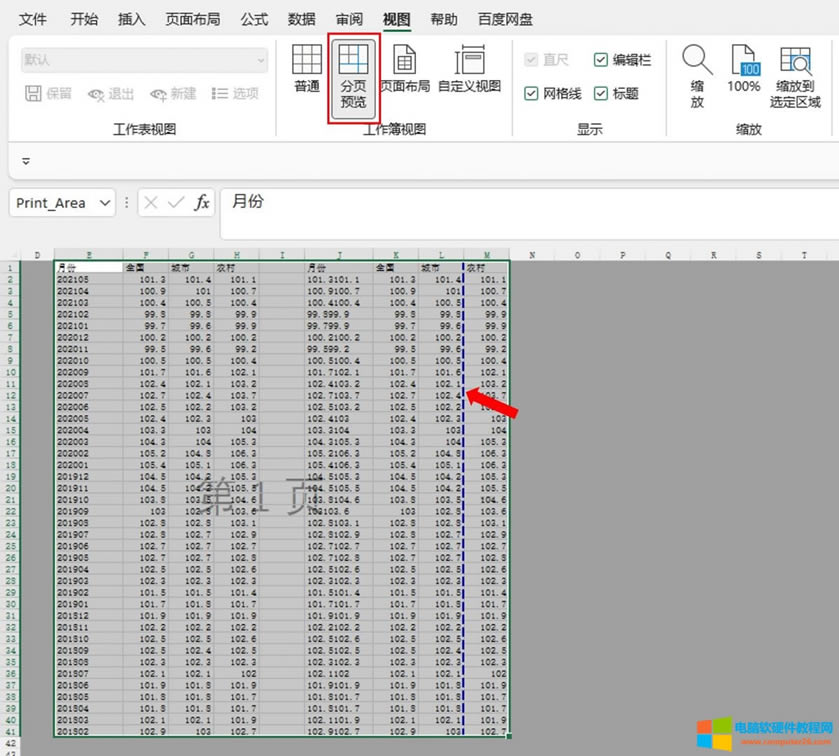Screen dimensions: 839x756
Task: Switch to Normal (普通) workbook view
Action: pyautogui.click(x=306, y=69)
